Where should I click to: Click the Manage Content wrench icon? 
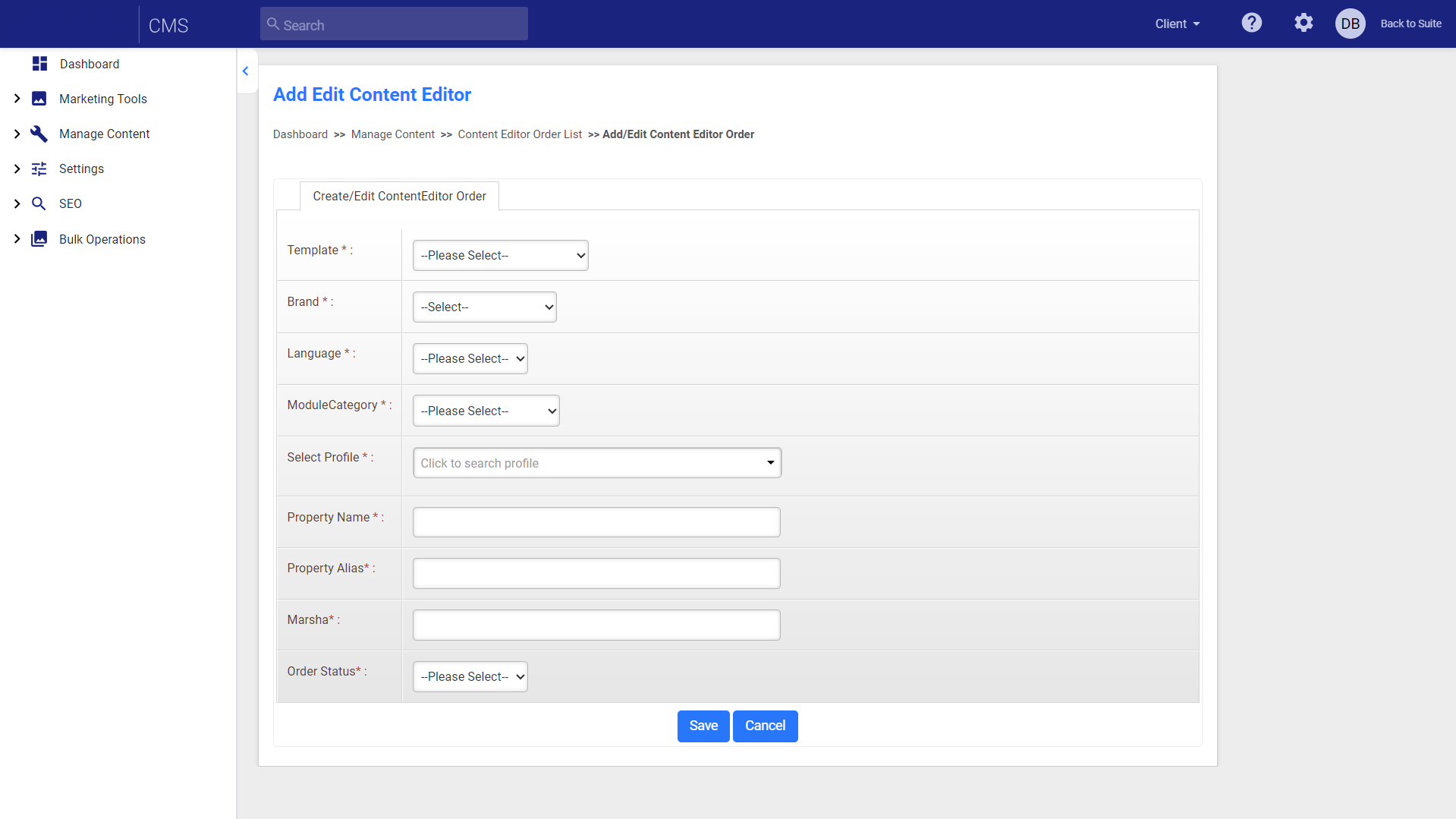click(x=39, y=134)
